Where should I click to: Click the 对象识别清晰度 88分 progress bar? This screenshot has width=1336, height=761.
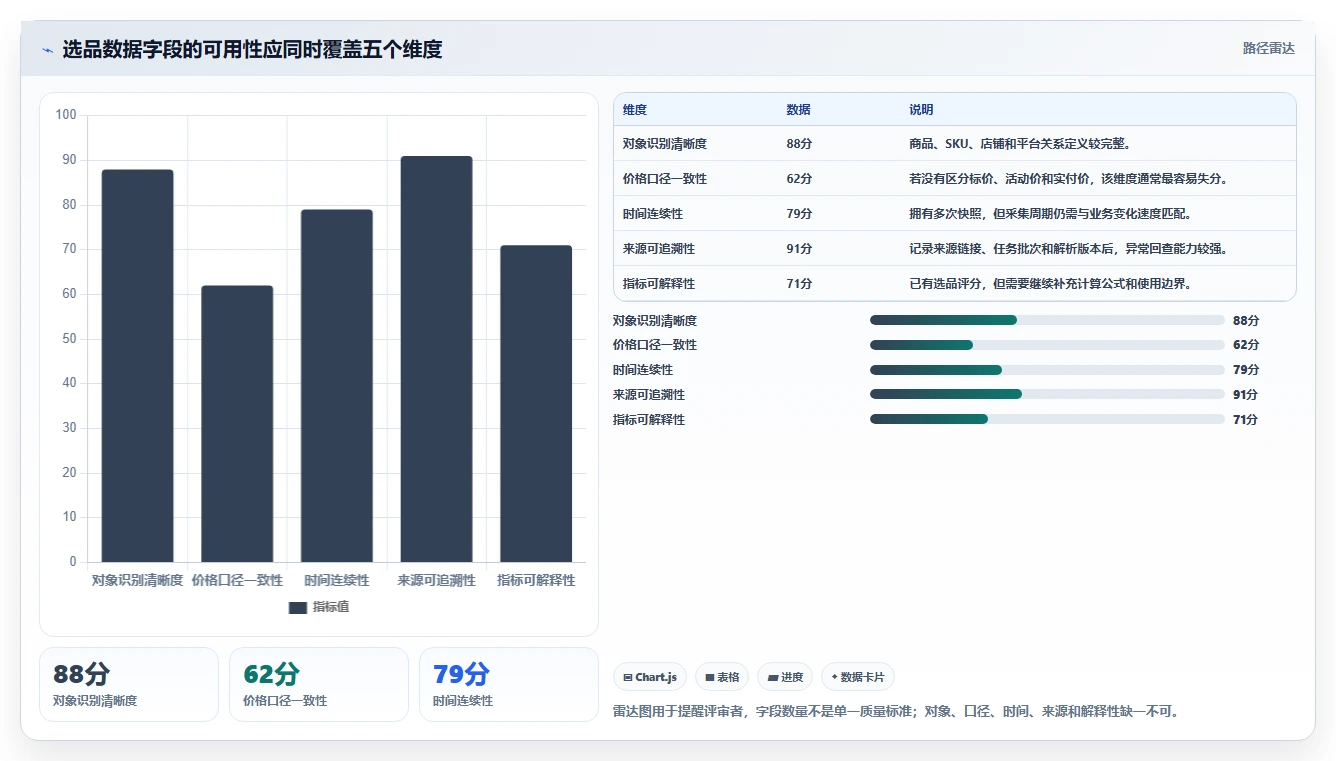[1047, 320]
